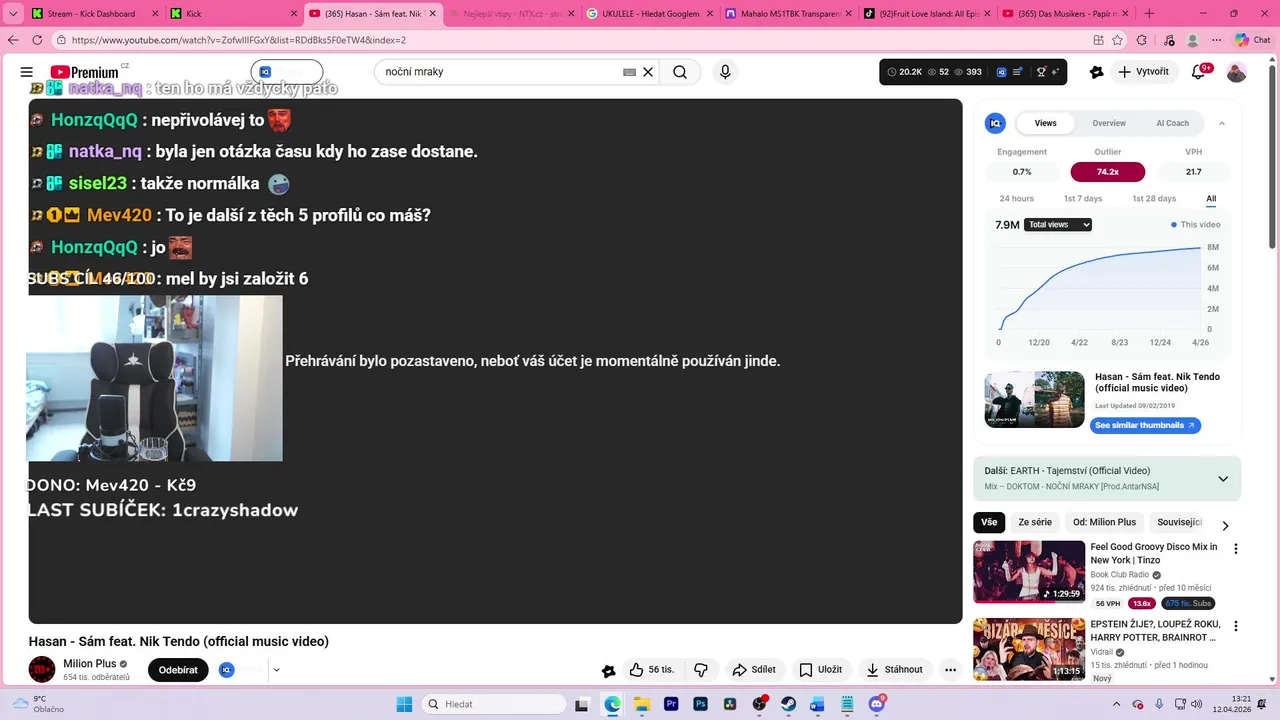This screenshot has height=720, width=1280.
Task: Select the Ze série filter chip
Action: pos(1035,522)
